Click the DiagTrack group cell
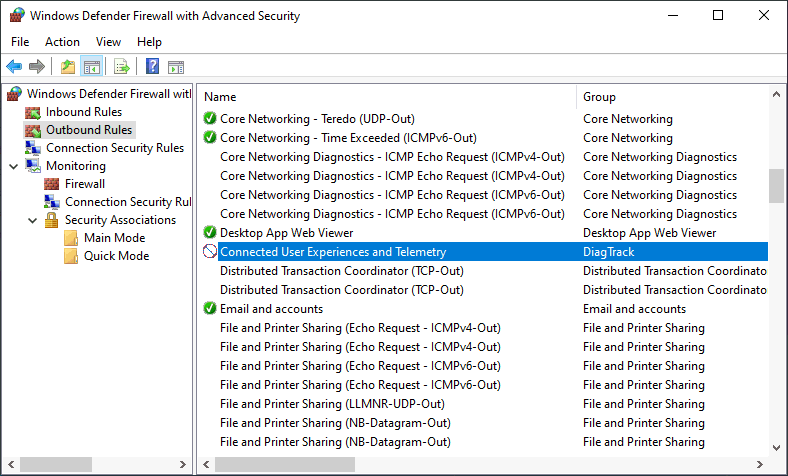Screen dimensions: 788x476 [609, 252]
